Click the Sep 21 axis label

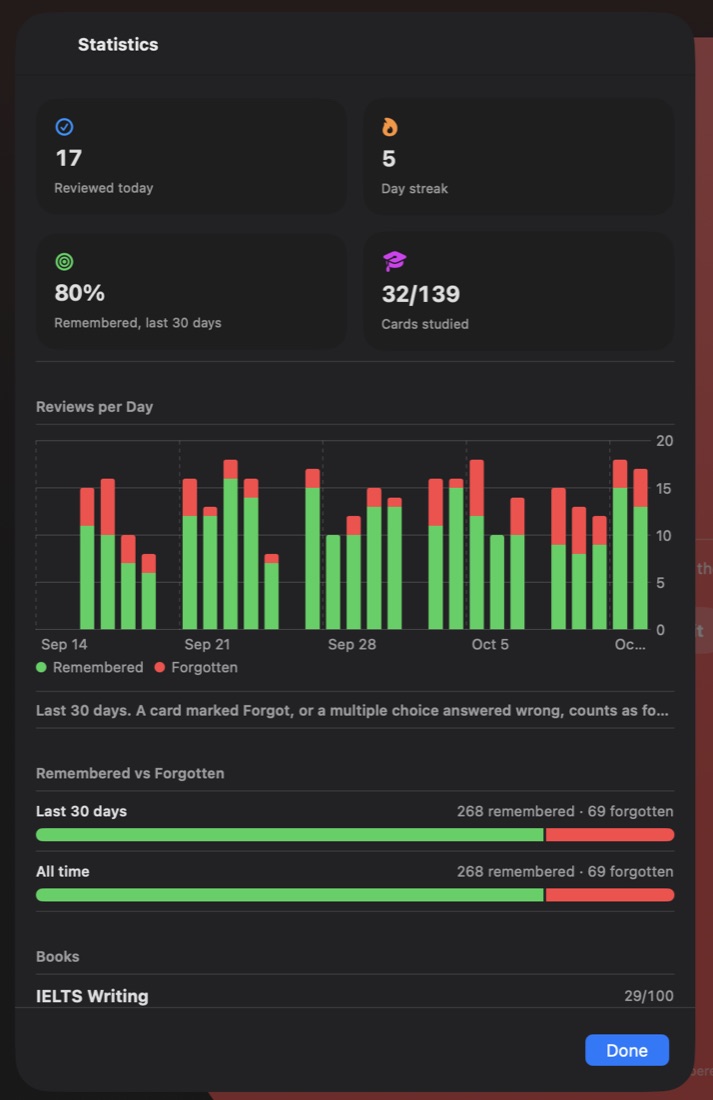pyautogui.click(x=207, y=644)
